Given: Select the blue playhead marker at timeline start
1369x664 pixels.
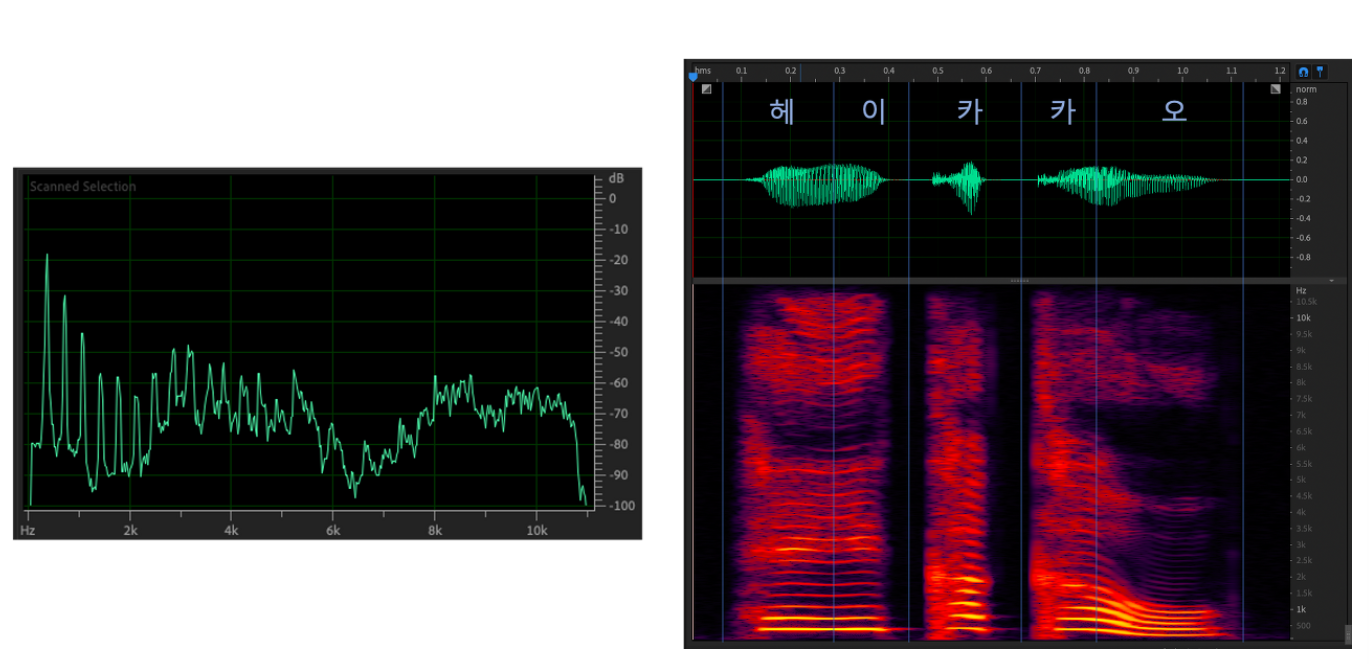Looking at the screenshot, I should coord(692,75).
